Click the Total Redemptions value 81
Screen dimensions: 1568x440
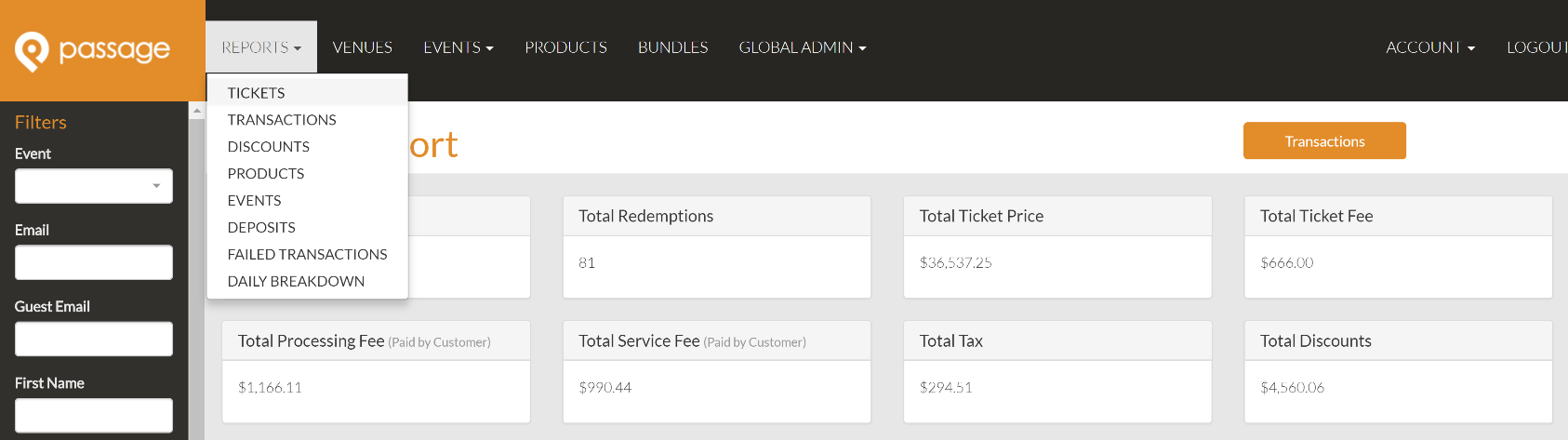click(x=587, y=263)
